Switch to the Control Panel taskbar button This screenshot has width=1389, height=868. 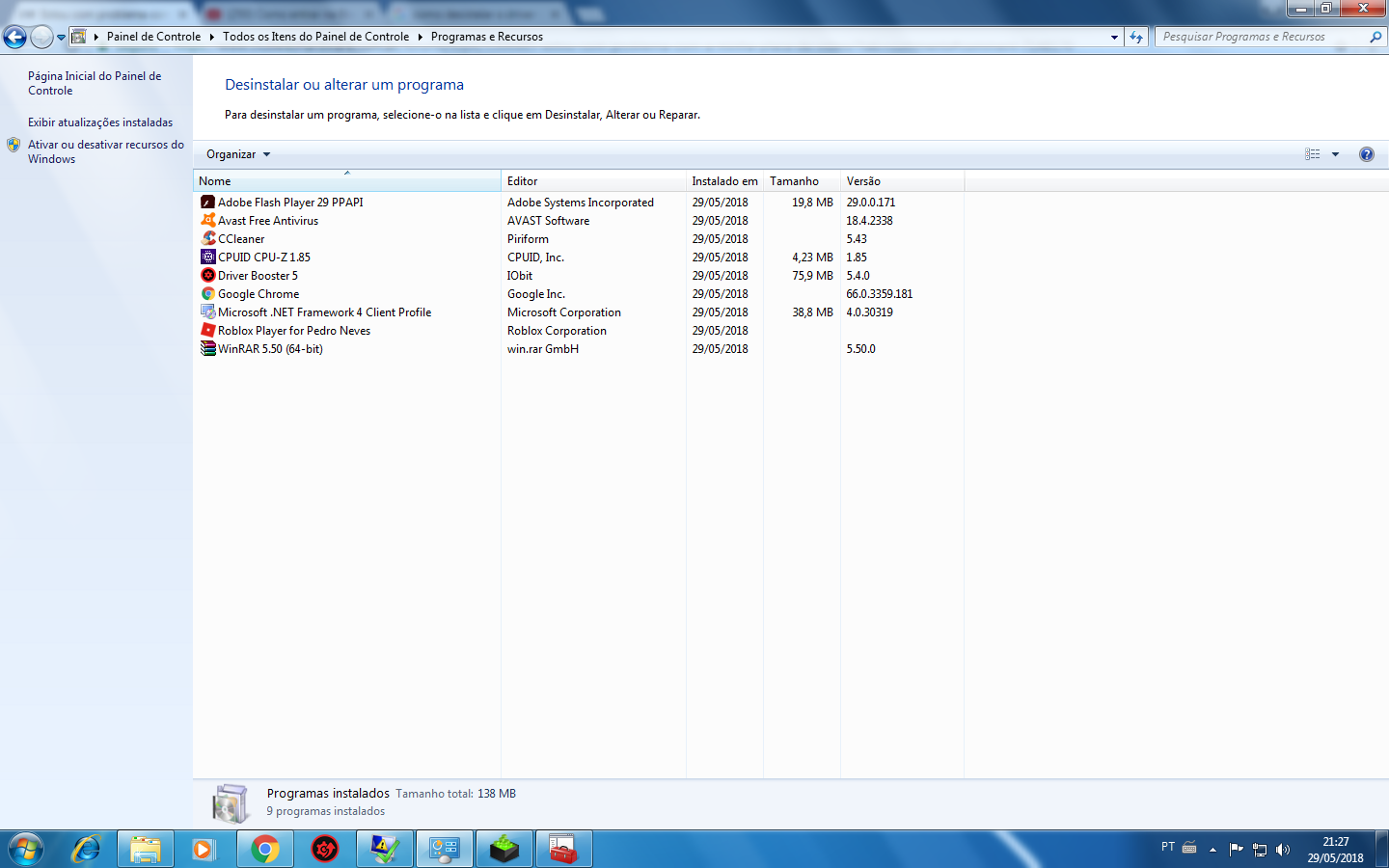tap(445, 849)
